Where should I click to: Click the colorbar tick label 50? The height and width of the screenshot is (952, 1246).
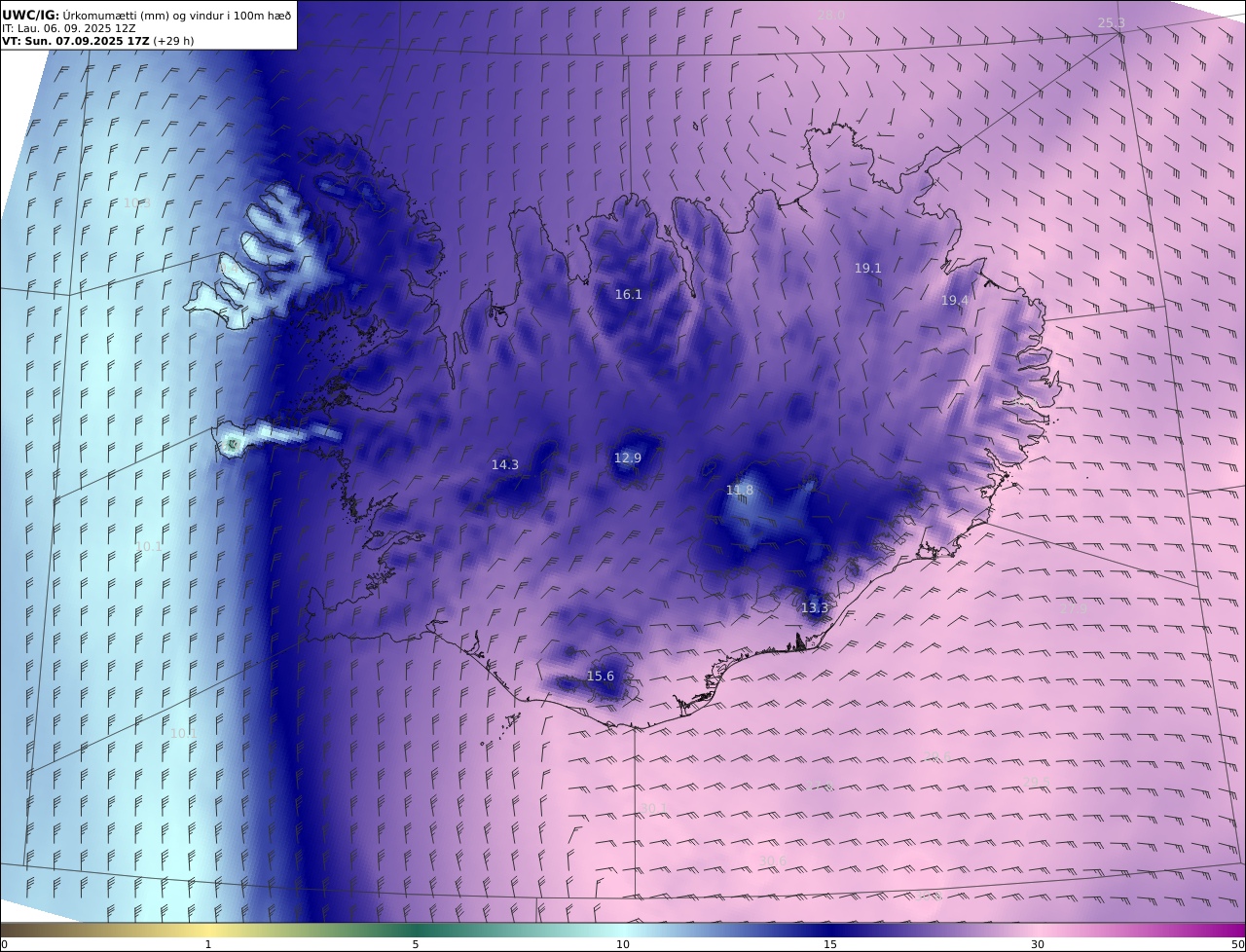click(1238, 944)
